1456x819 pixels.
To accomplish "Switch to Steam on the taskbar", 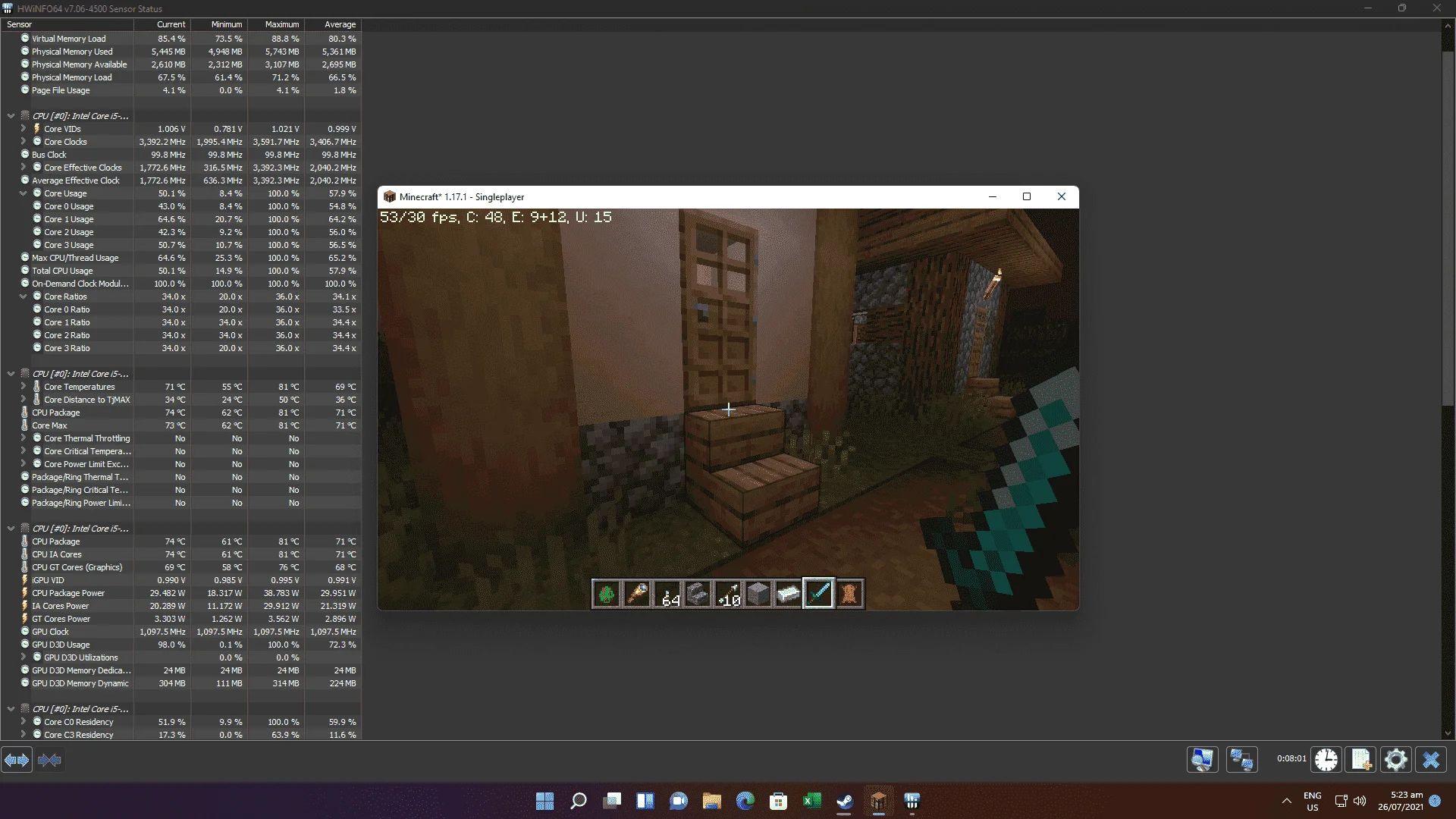I will (845, 801).
